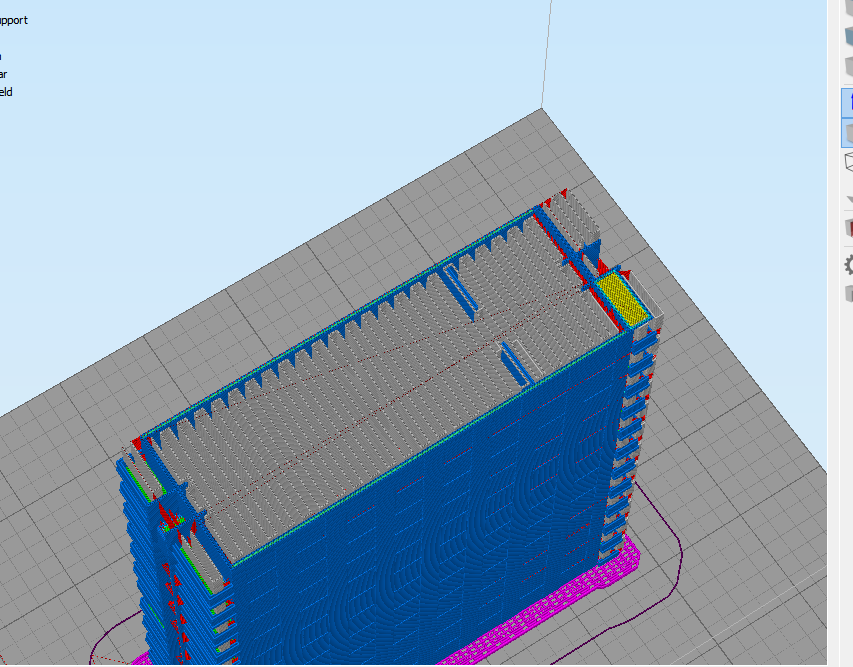853x667 pixels.
Task: Click the legend label ending in "eld"
Action: 6,92
